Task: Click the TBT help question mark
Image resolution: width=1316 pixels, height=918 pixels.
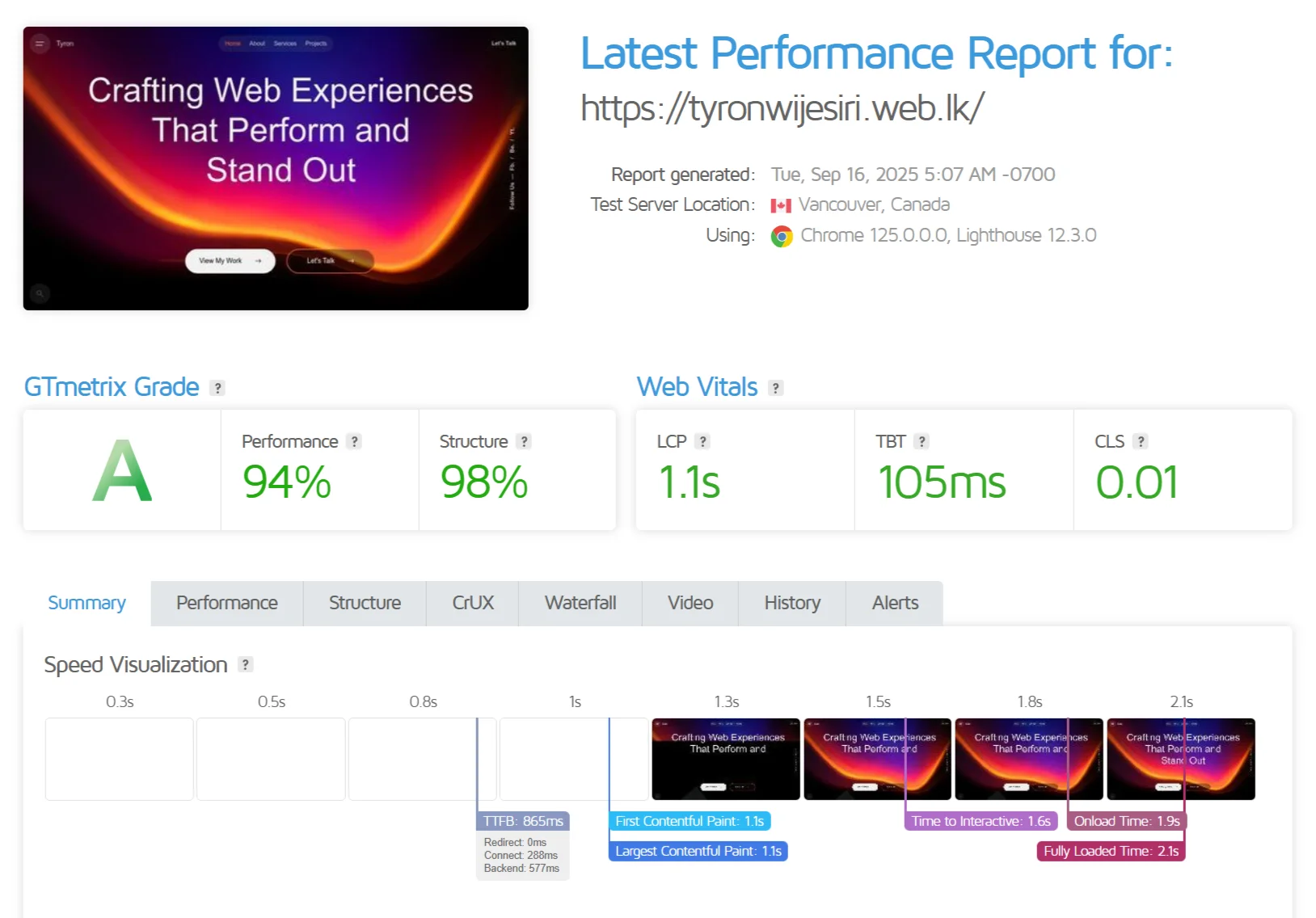Action: pos(921,441)
